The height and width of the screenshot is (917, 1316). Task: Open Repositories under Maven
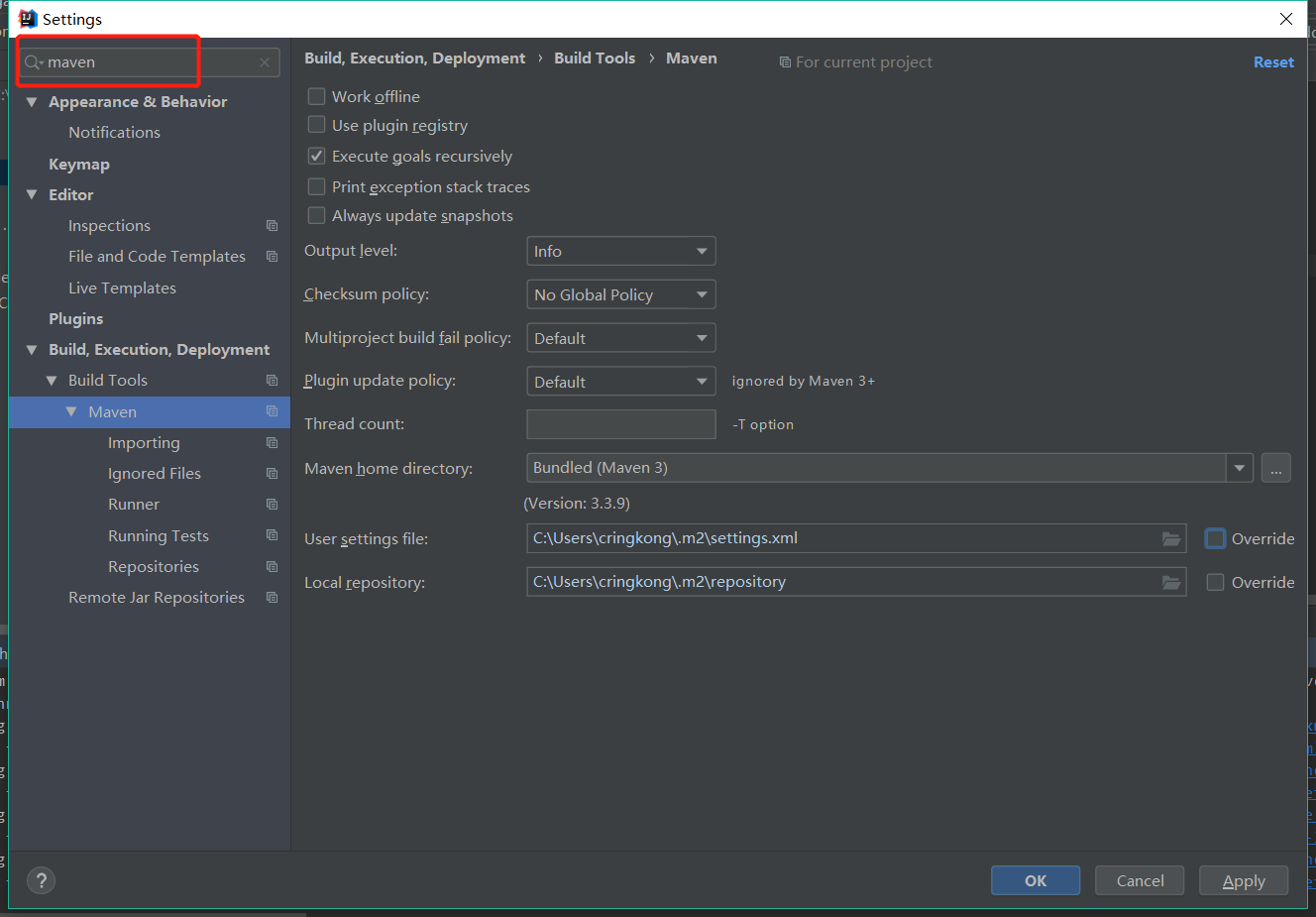tap(154, 567)
